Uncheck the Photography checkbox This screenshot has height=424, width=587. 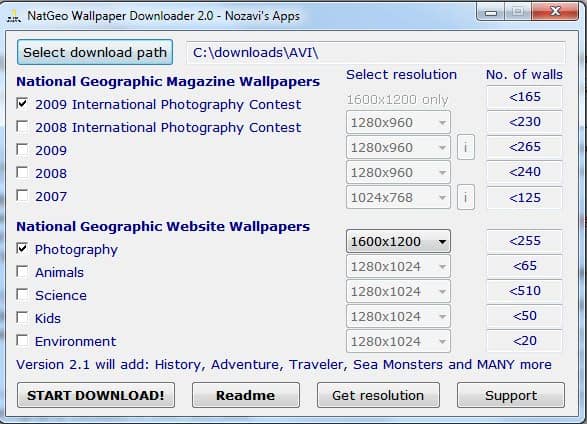(22, 248)
